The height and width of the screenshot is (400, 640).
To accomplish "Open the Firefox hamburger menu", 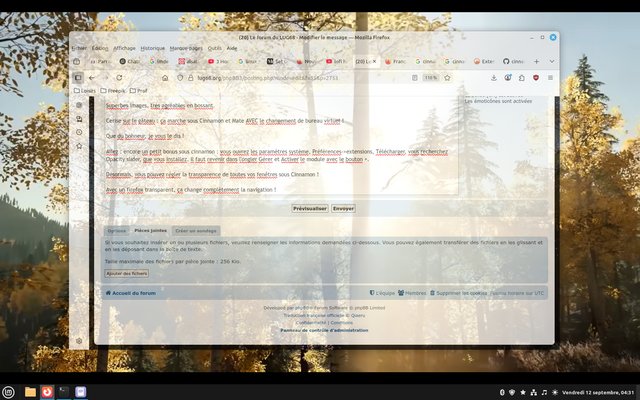I will click(551, 77).
